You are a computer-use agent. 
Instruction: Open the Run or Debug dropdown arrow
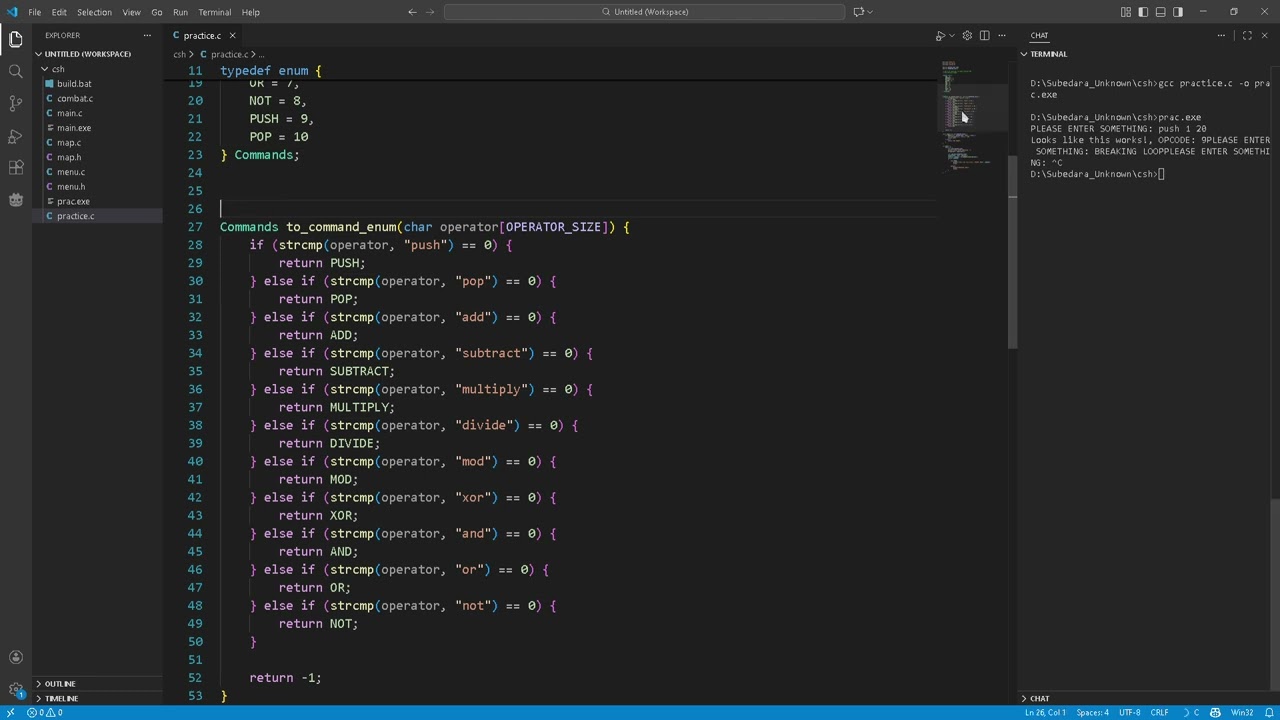[x=951, y=36]
